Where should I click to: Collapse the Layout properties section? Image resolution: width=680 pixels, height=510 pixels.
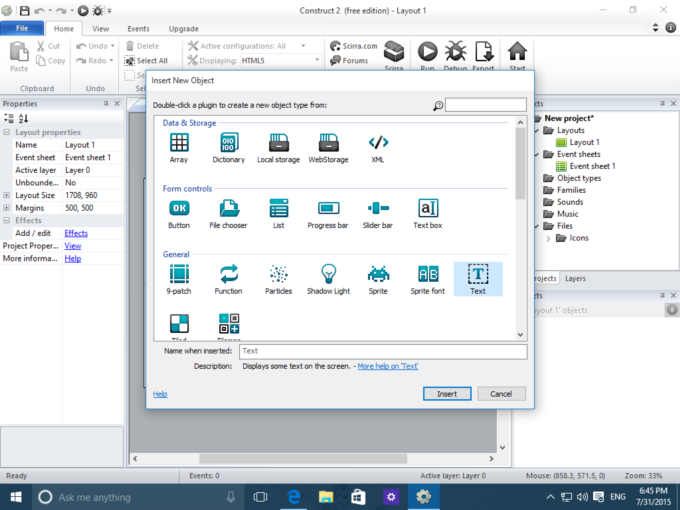pyautogui.click(x=7, y=132)
